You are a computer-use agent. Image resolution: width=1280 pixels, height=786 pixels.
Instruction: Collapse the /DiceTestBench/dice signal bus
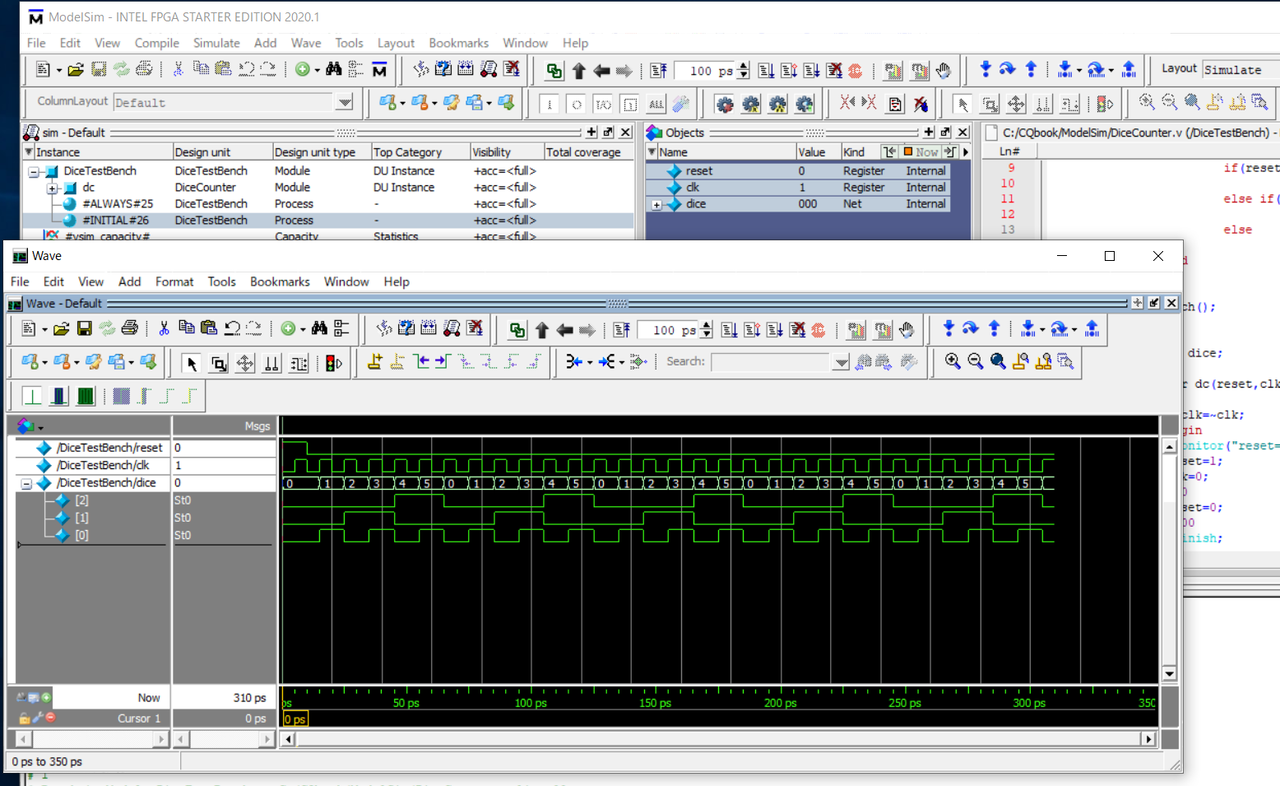click(x=26, y=483)
